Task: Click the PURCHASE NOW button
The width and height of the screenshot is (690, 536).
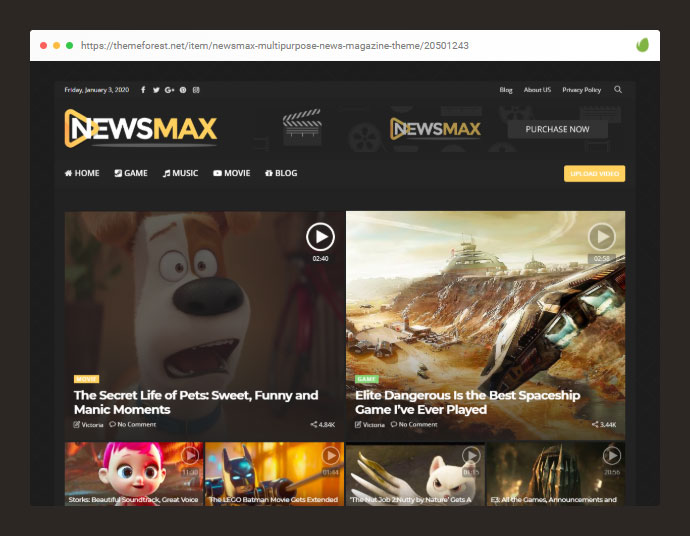Action: click(558, 129)
